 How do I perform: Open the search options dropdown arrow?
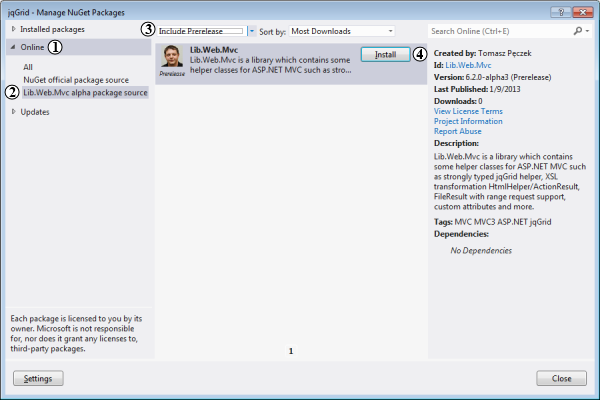pyautogui.click(x=587, y=31)
